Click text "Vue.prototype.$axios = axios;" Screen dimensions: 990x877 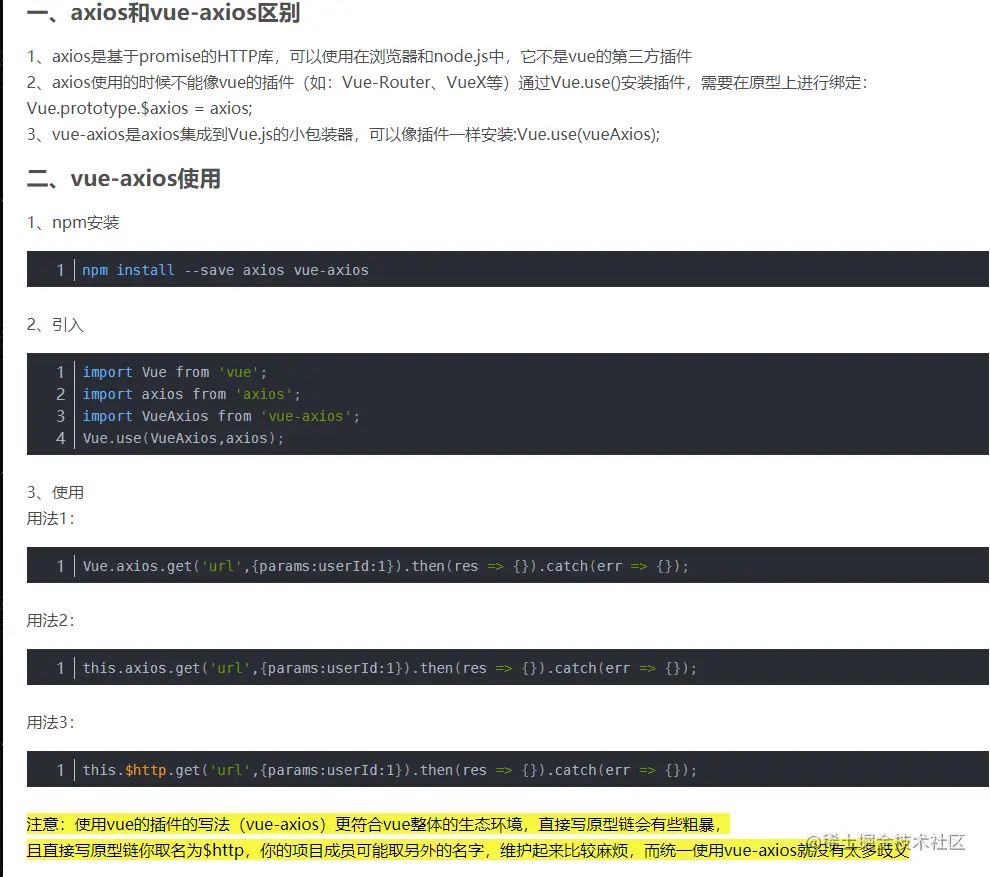tap(140, 109)
